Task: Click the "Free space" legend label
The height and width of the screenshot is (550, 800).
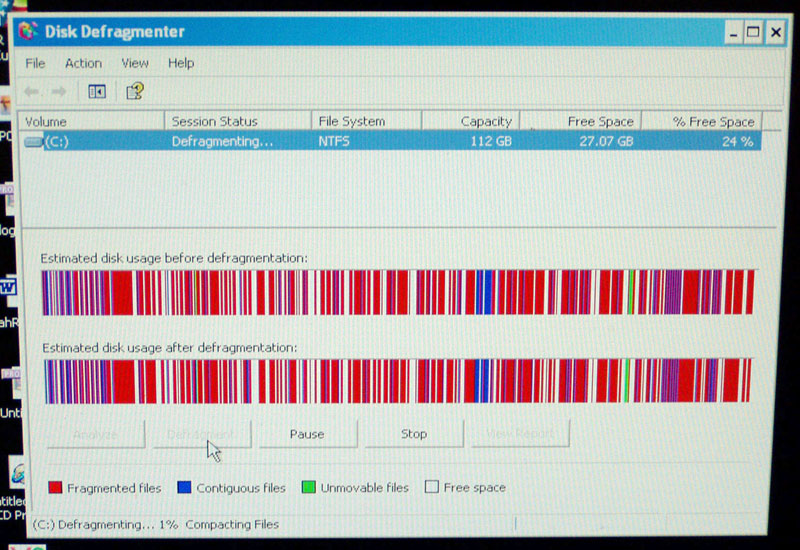Action: coord(475,487)
